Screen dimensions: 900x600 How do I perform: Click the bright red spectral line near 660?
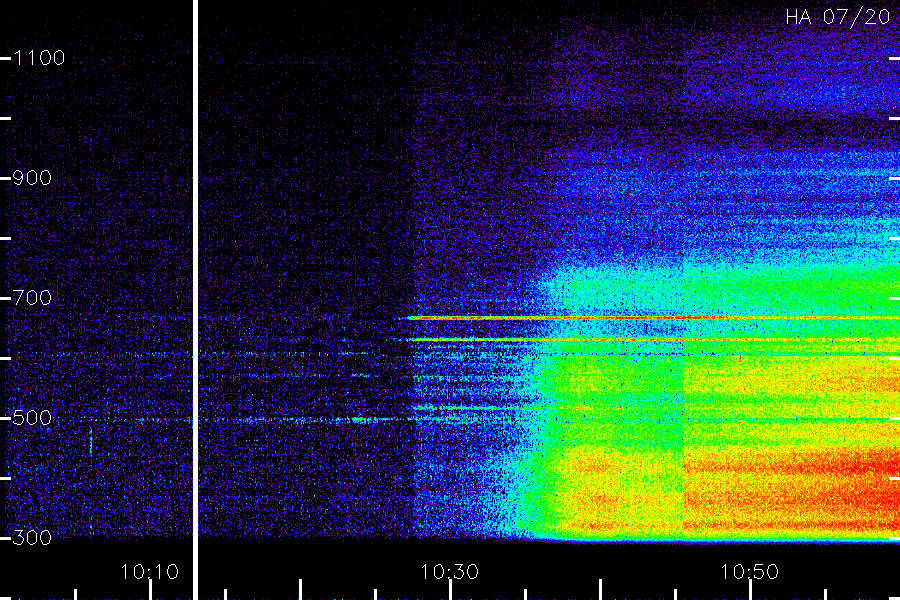pyautogui.click(x=651, y=318)
